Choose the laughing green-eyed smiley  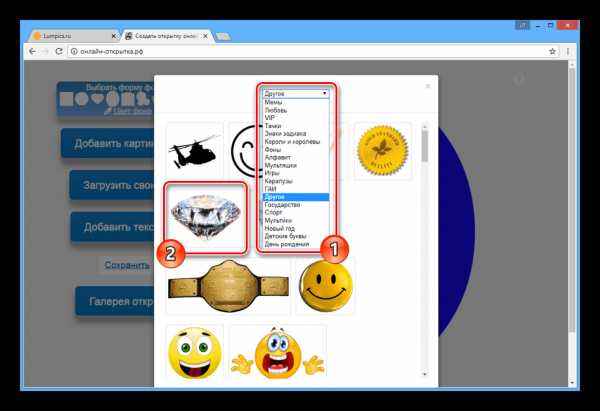pos(194,352)
